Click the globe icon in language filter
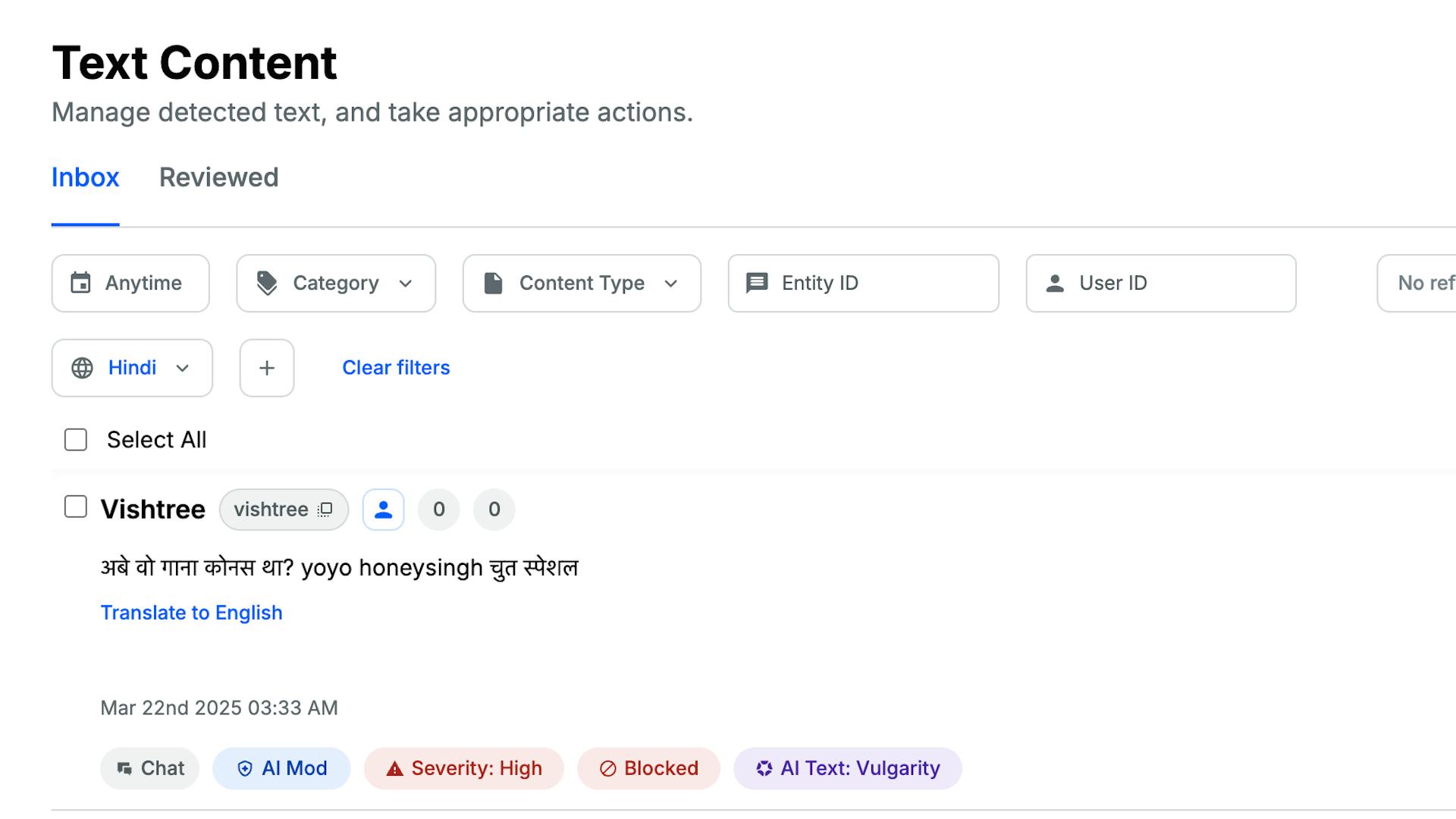Screen dimensions: 1456x819 point(82,368)
